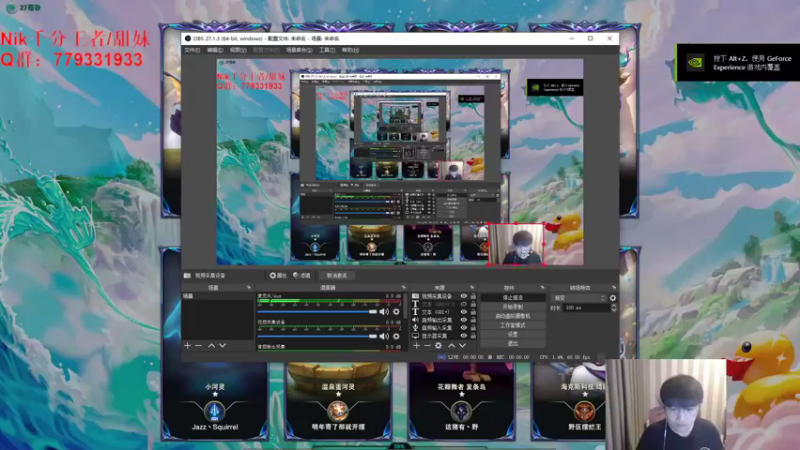Viewport: 800px width, 450px height.
Task: Click the 开始录制 button in Controls
Action: (513, 307)
